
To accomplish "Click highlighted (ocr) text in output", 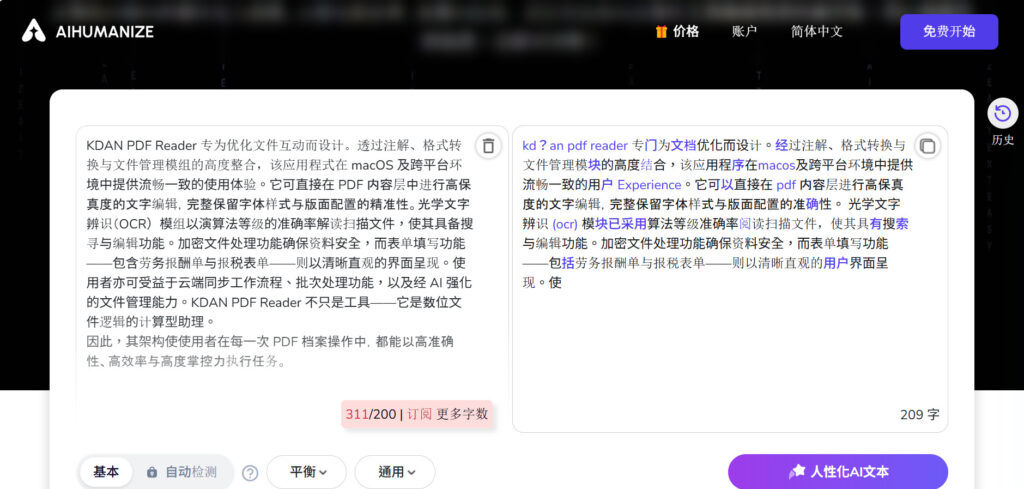I will click(565, 224).
